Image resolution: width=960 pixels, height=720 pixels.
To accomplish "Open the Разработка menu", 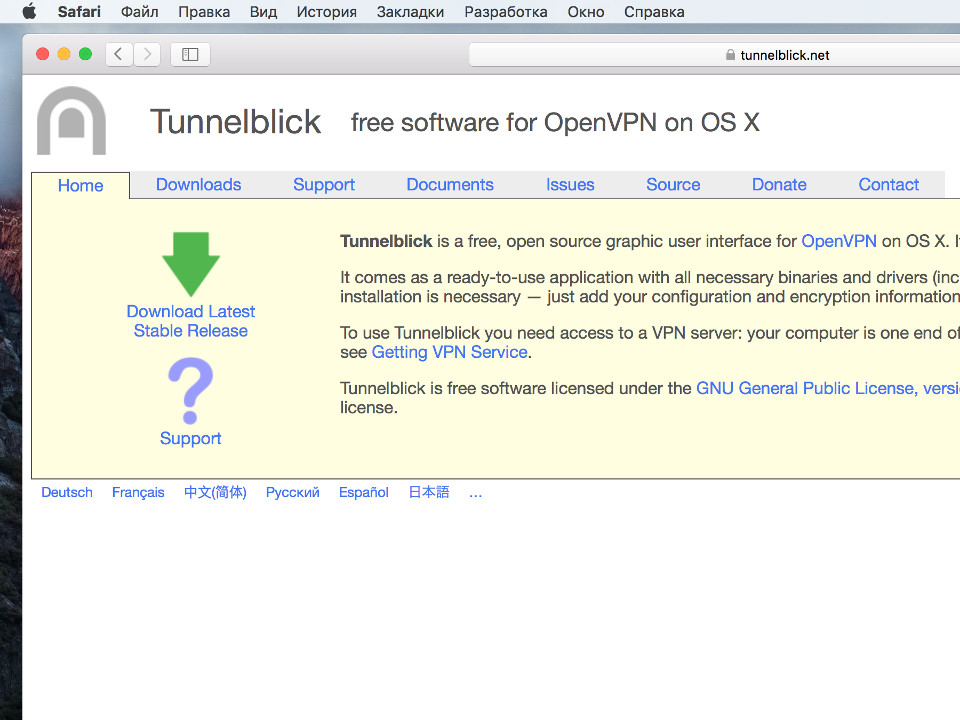I will click(506, 12).
